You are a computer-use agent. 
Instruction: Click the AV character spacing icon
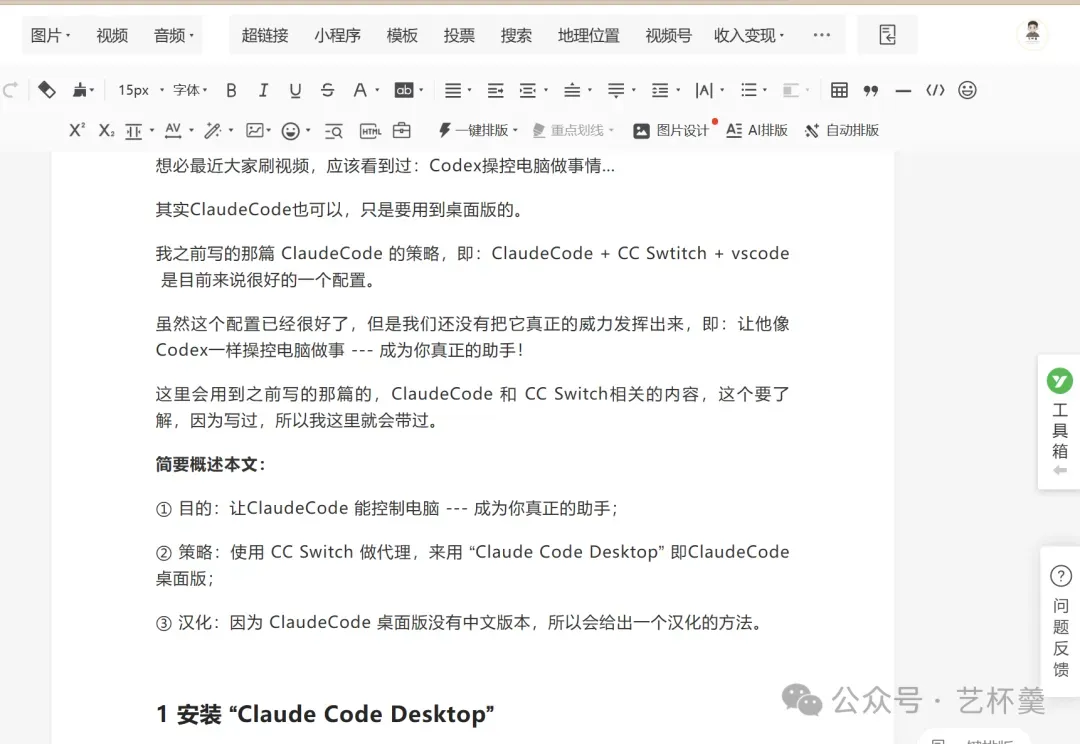coord(174,130)
